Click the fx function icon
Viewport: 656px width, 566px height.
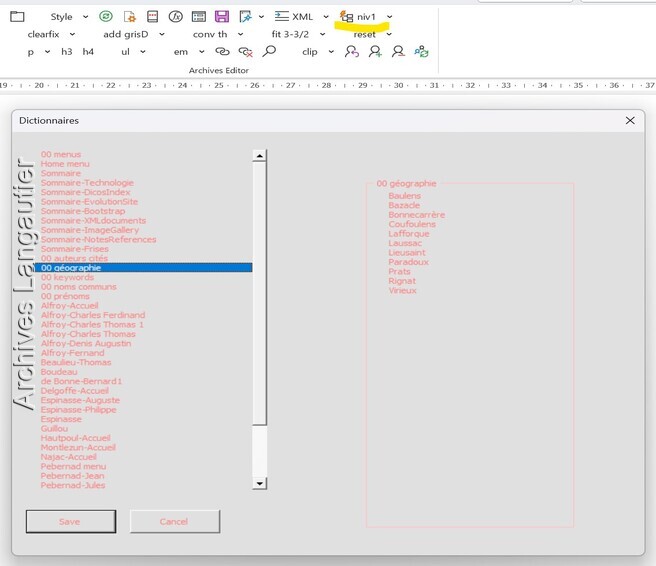176,17
